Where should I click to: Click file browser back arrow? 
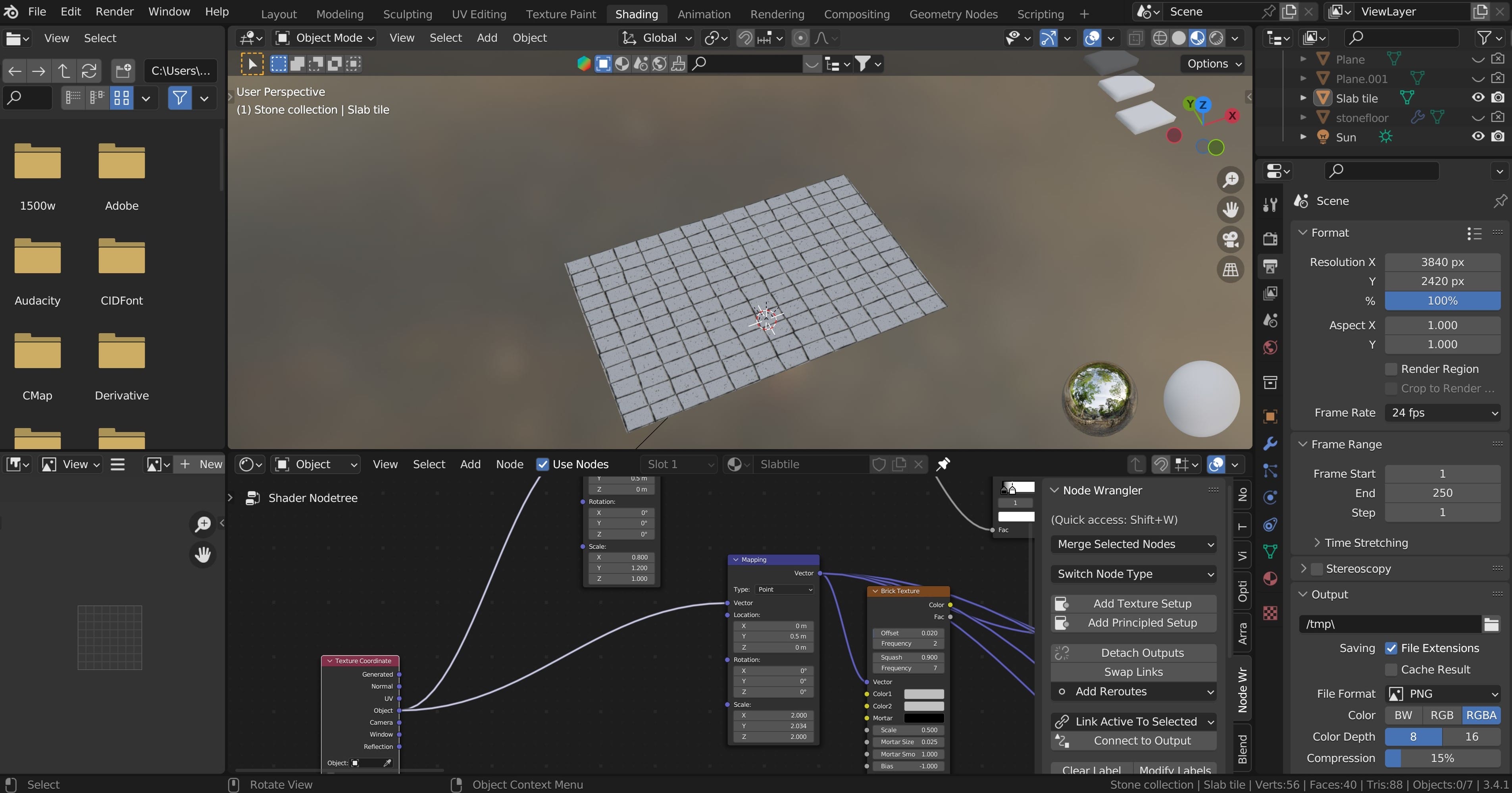[15, 71]
